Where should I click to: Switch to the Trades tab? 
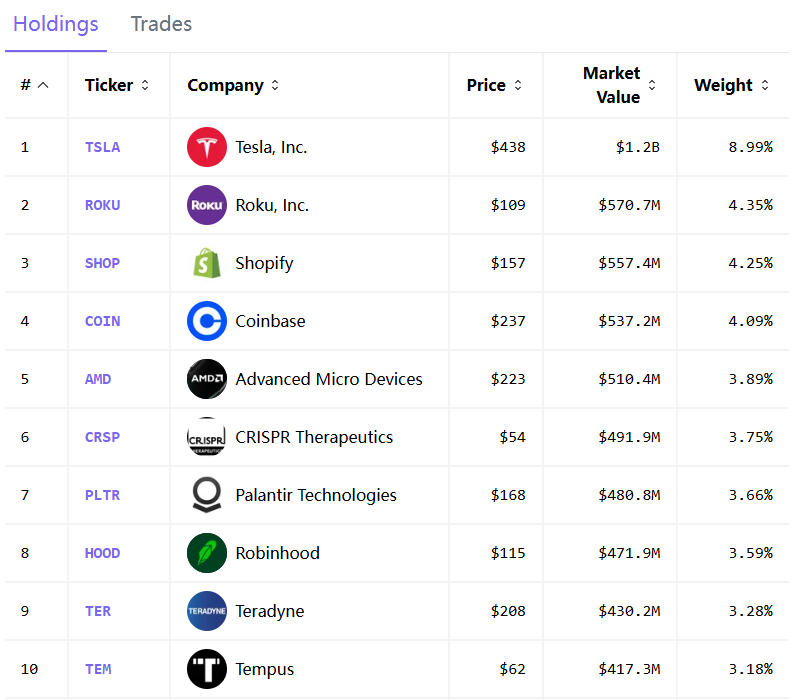161,24
